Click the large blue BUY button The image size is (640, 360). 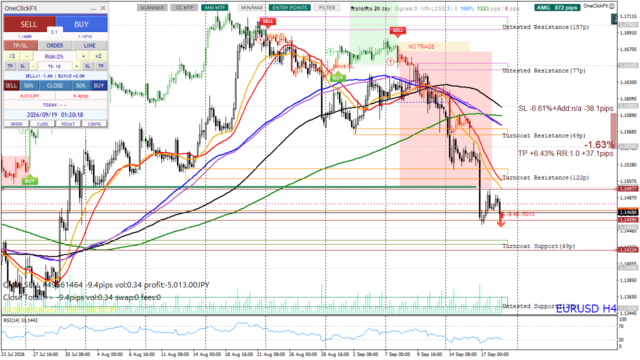click(81, 24)
